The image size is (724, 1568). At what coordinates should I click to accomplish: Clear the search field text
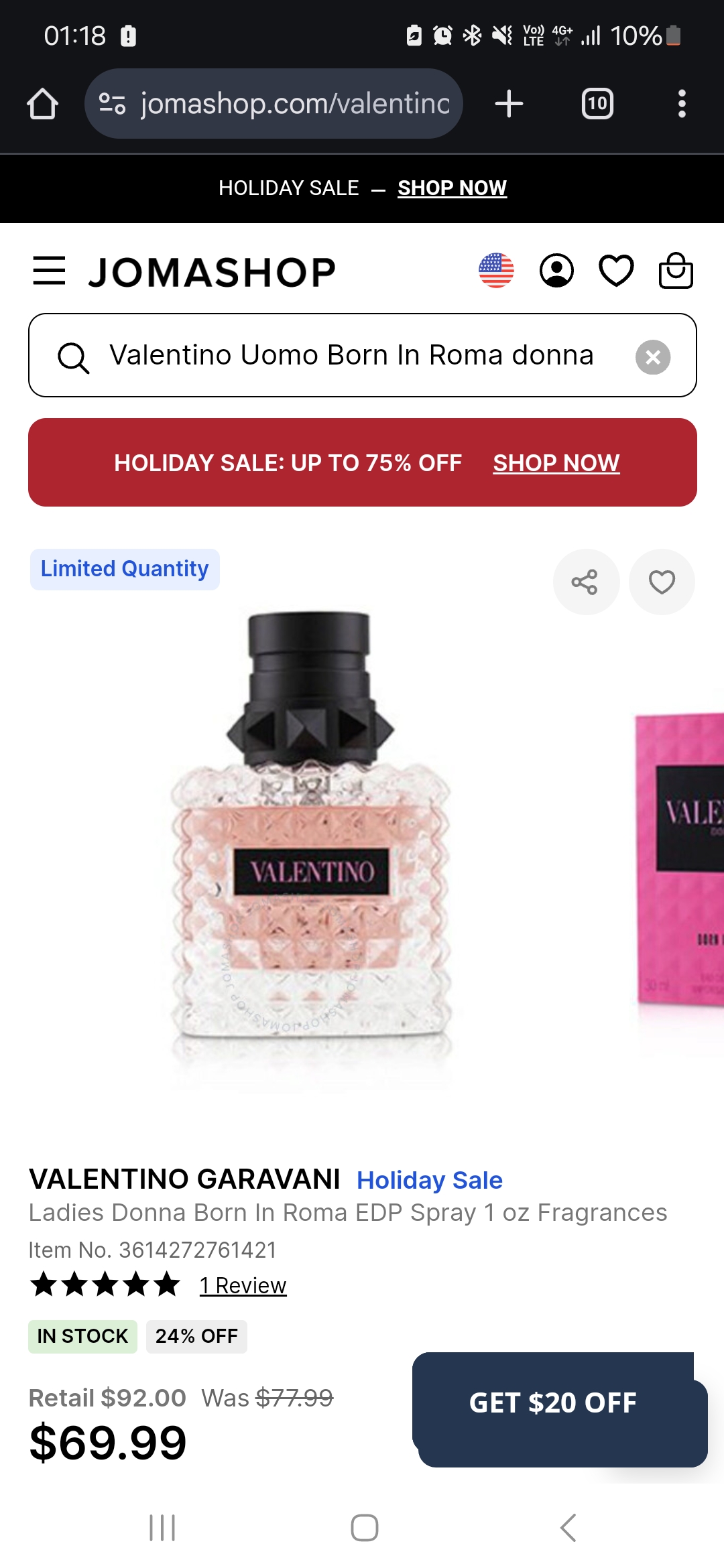click(653, 356)
